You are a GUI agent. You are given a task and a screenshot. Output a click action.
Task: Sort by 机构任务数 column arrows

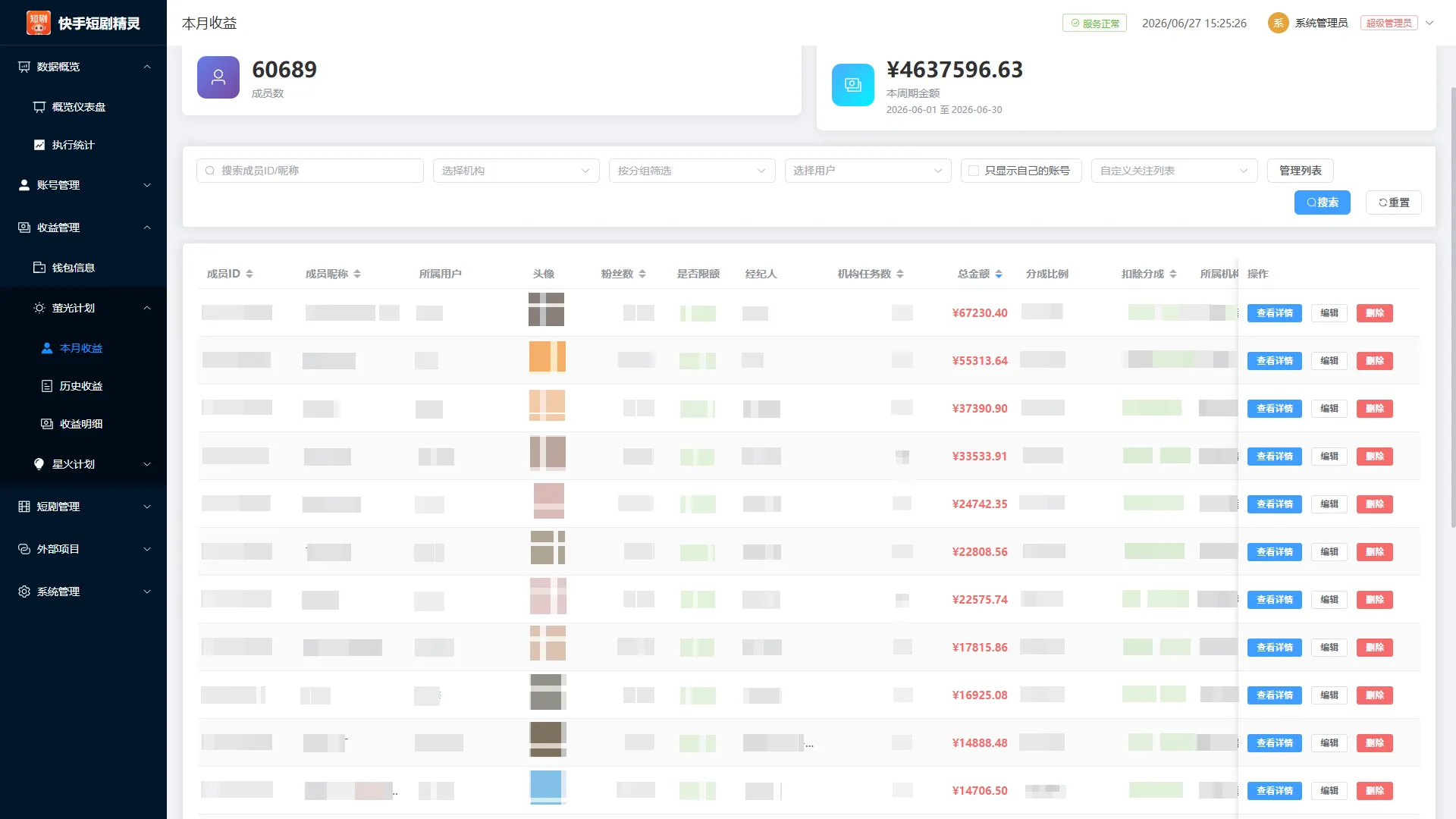900,274
